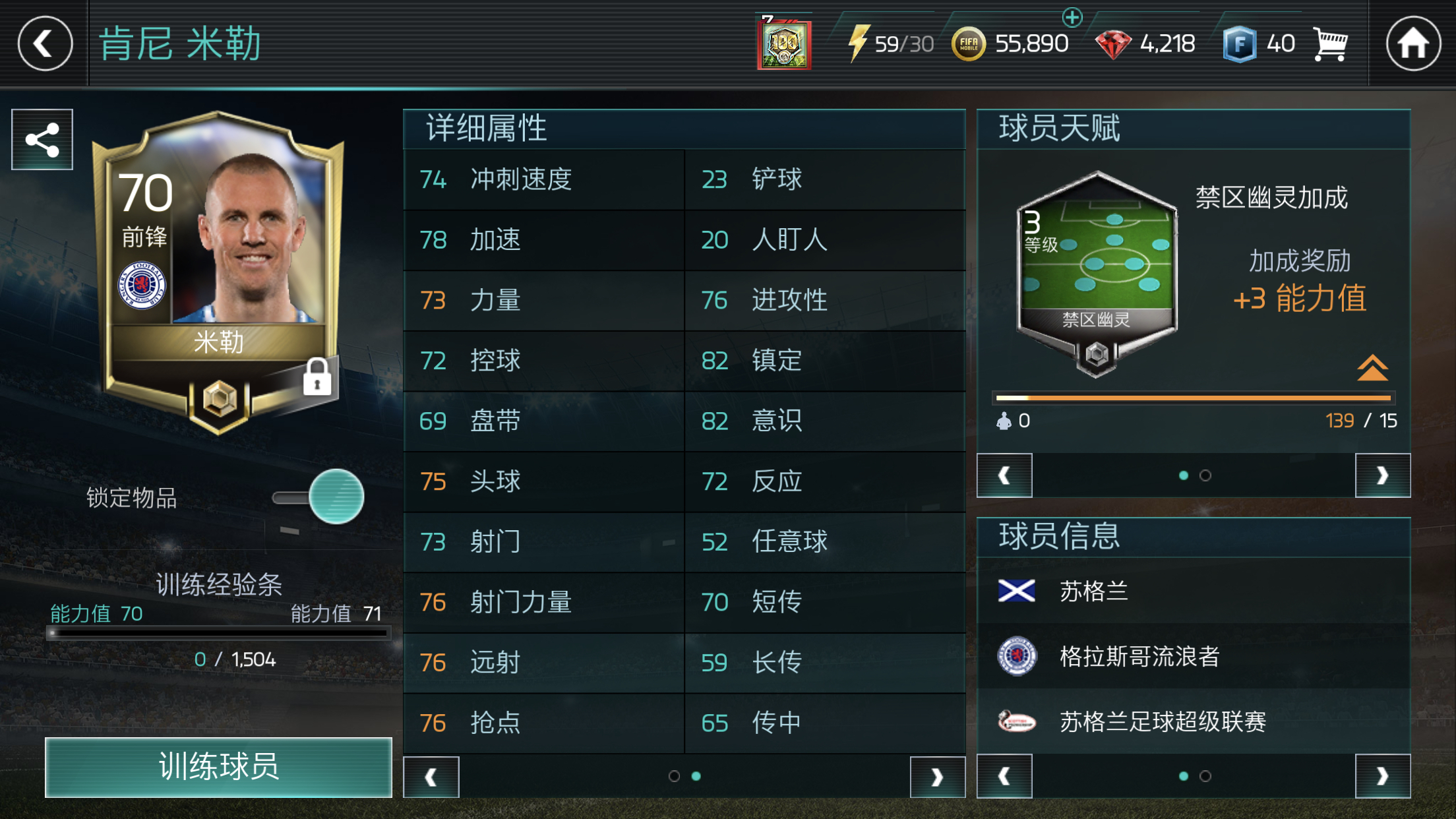Open the 格拉斯哥流浪者 club entry
The width and height of the screenshot is (1456, 819).
point(1193,656)
